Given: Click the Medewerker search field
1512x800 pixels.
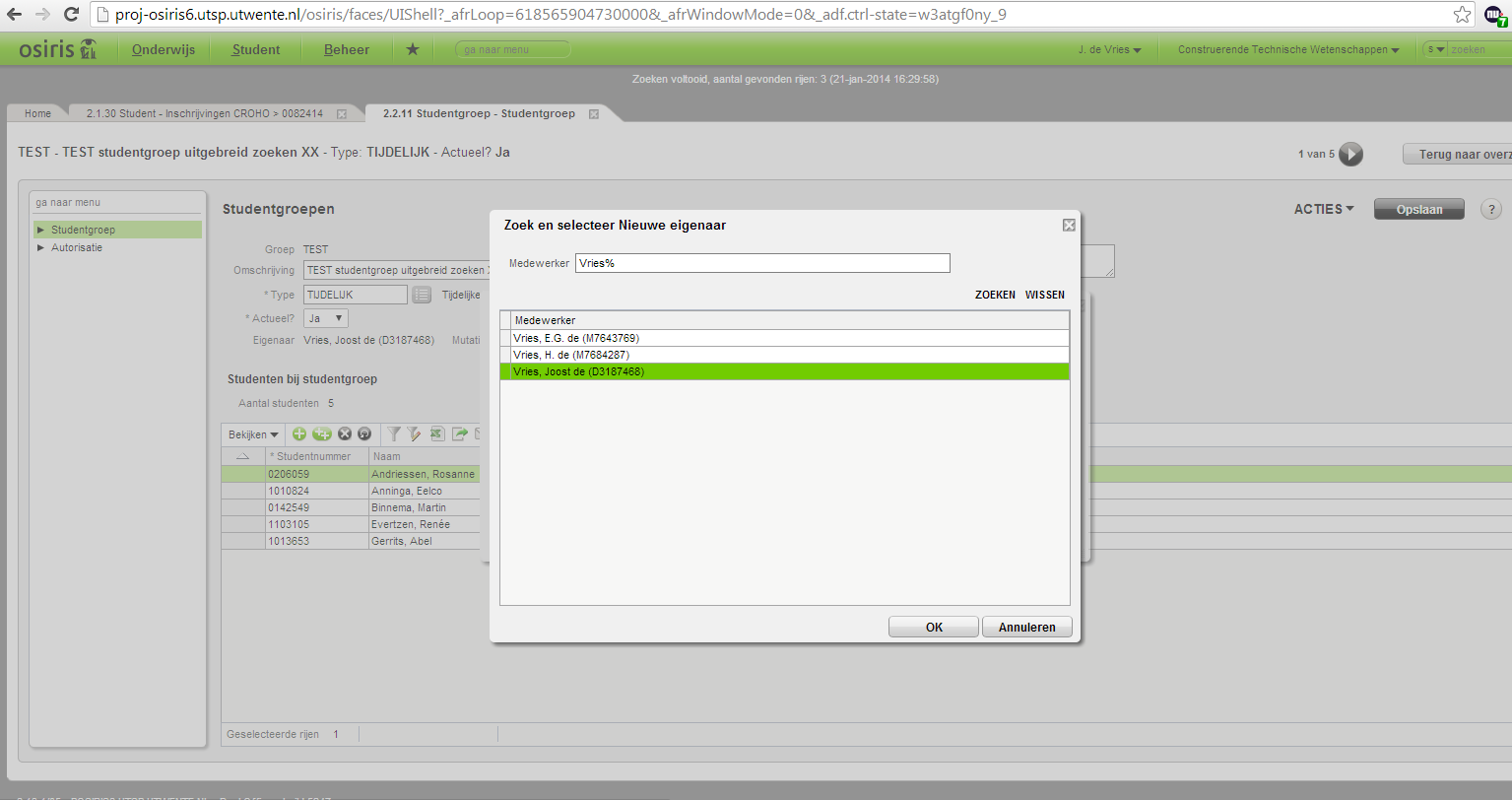Looking at the screenshot, I should [762, 263].
